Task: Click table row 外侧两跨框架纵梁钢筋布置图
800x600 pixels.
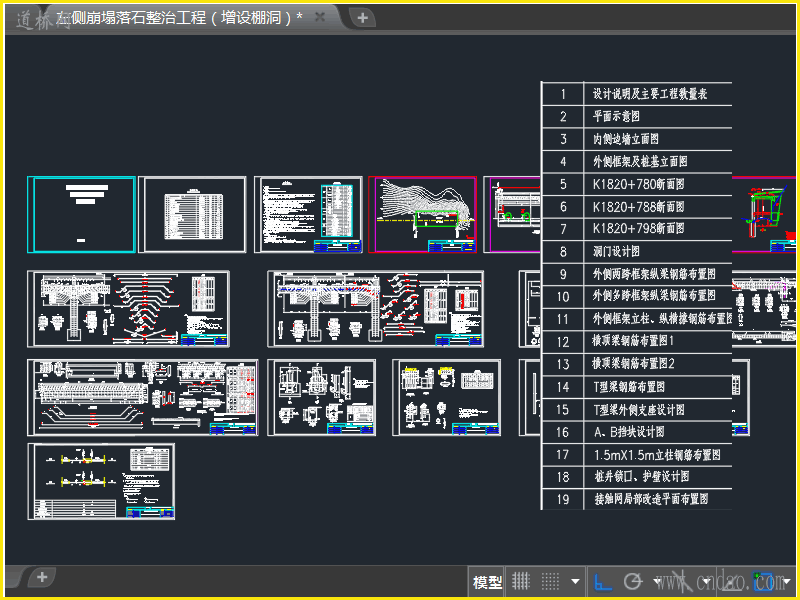Action: point(637,274)
